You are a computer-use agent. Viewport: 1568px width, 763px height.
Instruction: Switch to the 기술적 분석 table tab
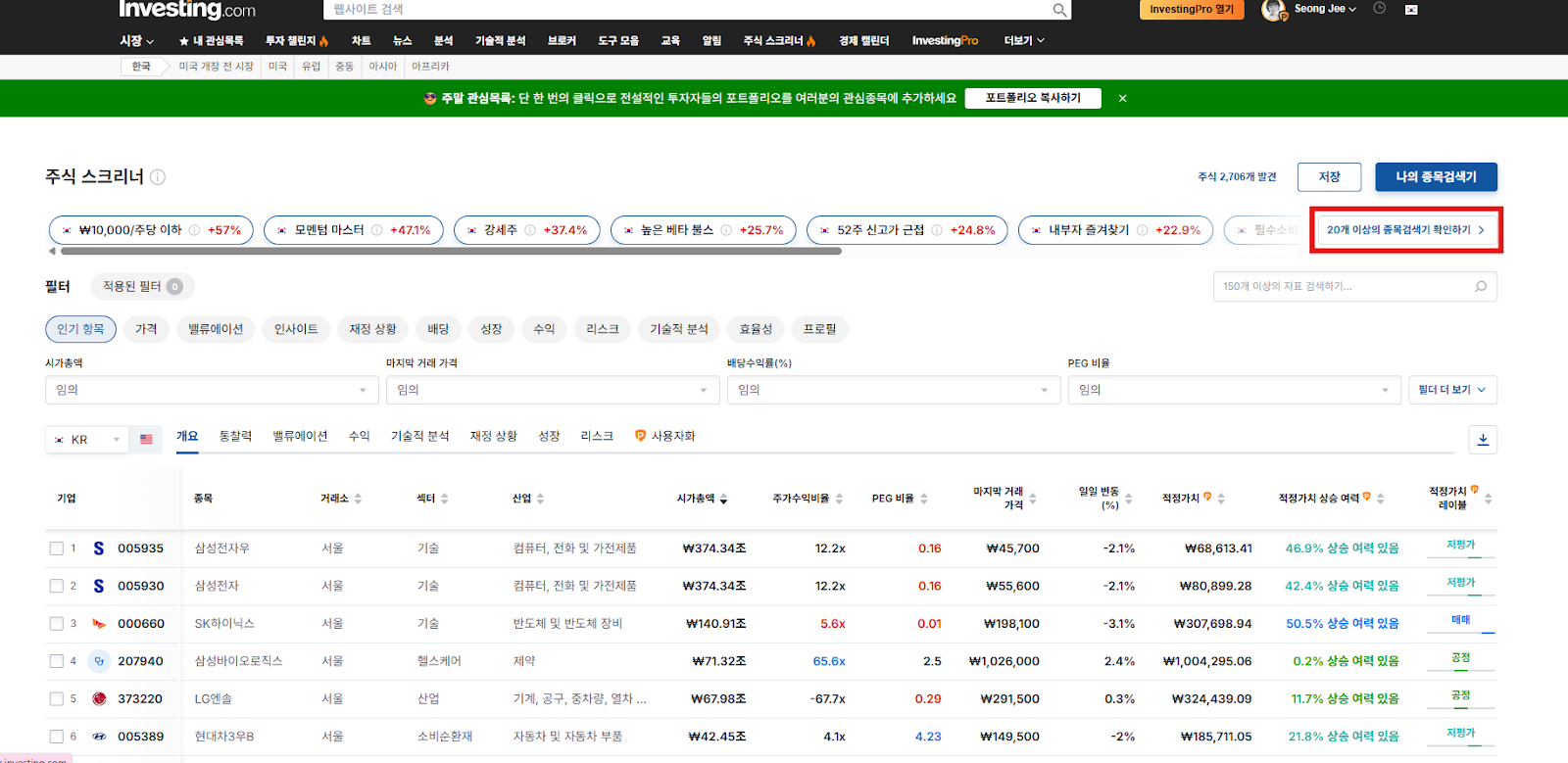[x=419, y=436]
